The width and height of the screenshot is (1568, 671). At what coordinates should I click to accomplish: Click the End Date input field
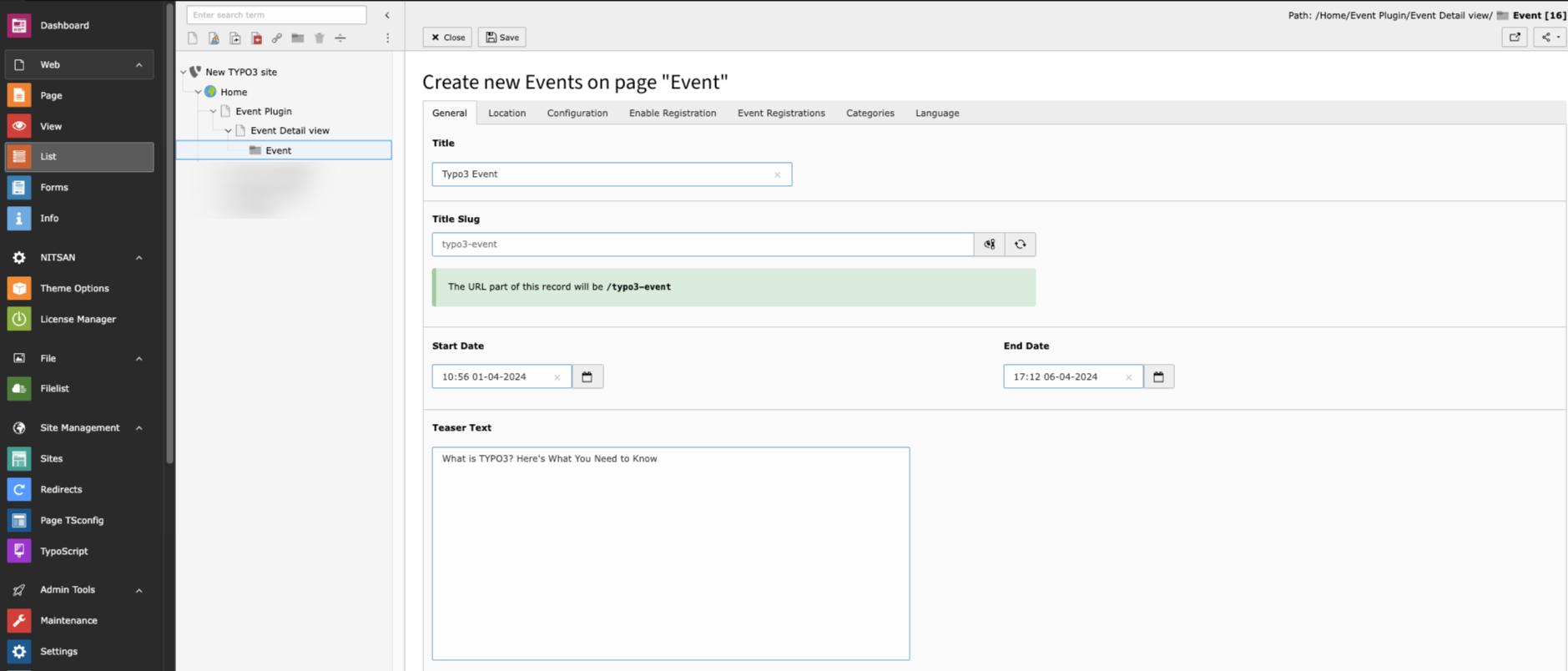(1073, 377)
